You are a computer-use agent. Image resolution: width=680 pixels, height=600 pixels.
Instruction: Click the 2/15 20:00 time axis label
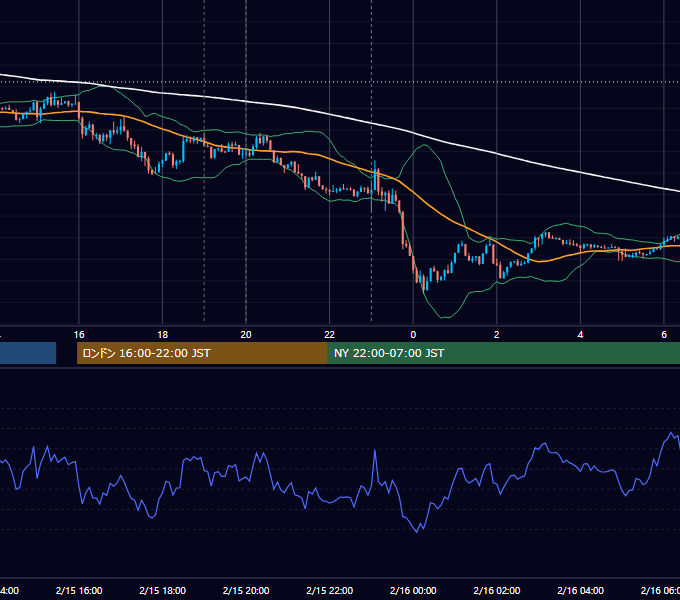[x=246, y=590]
